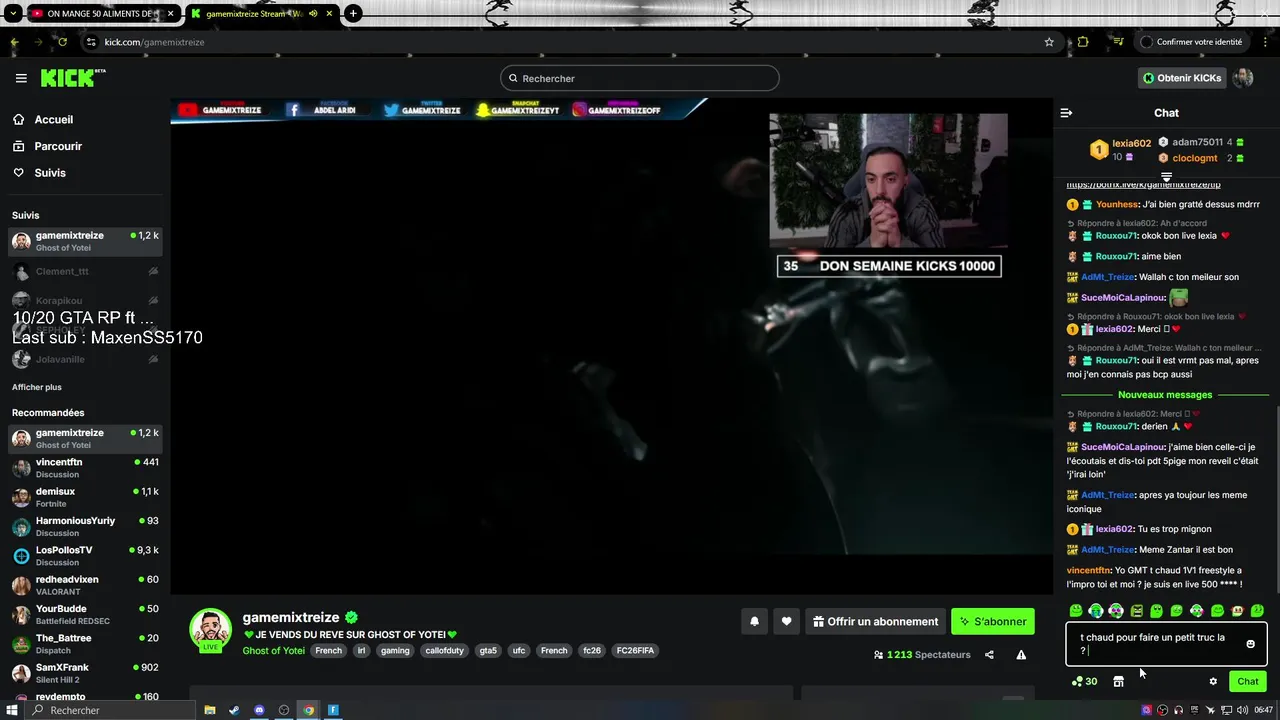1280x720 pixels.
Task: Click the headset icon in system tray
Action: click(1178, 710)
